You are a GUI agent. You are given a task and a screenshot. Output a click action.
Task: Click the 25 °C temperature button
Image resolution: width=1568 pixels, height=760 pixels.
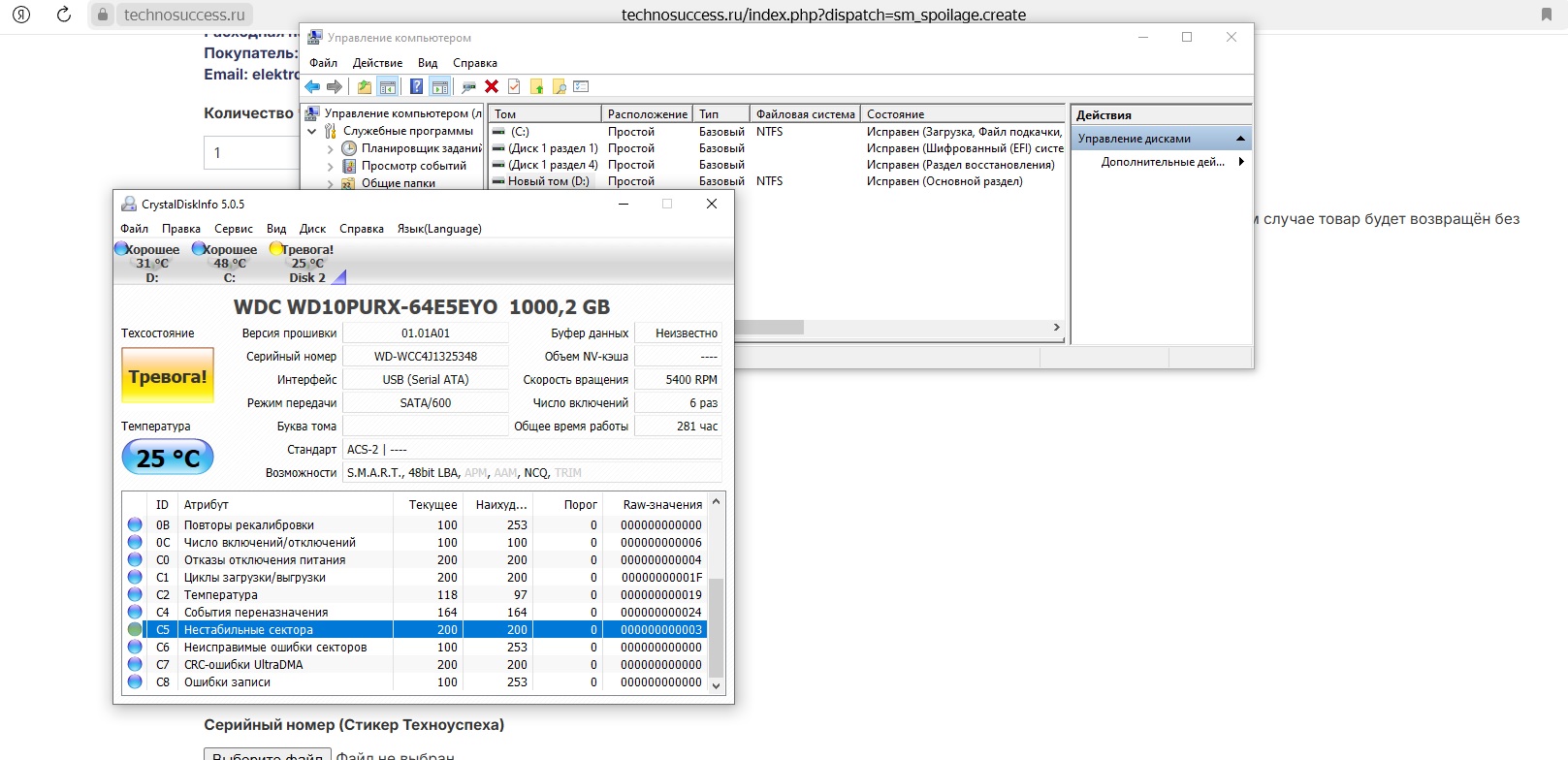pyautogui.click(x=168, y=458)
